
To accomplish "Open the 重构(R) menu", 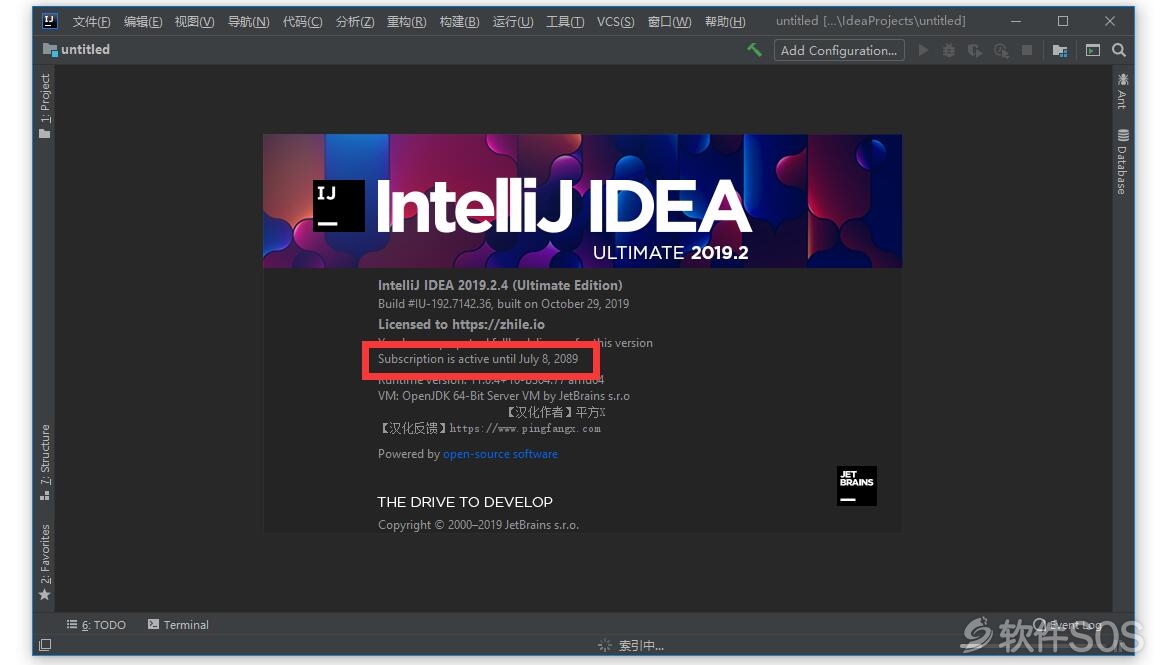I will [x=406, y=21].
